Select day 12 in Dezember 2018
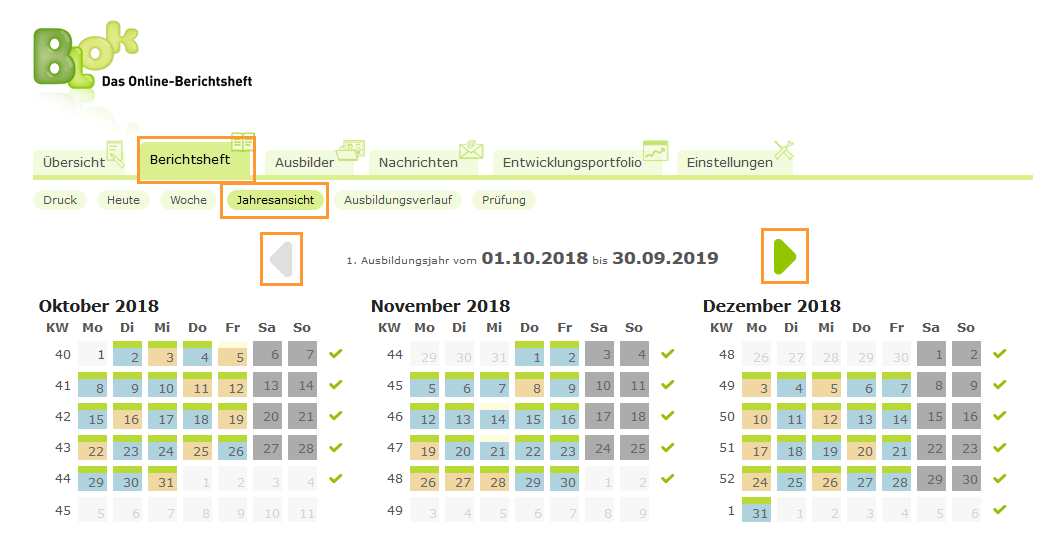Image resolution: width=1050 pixels, height=546 pixels. tap(826, 416)
